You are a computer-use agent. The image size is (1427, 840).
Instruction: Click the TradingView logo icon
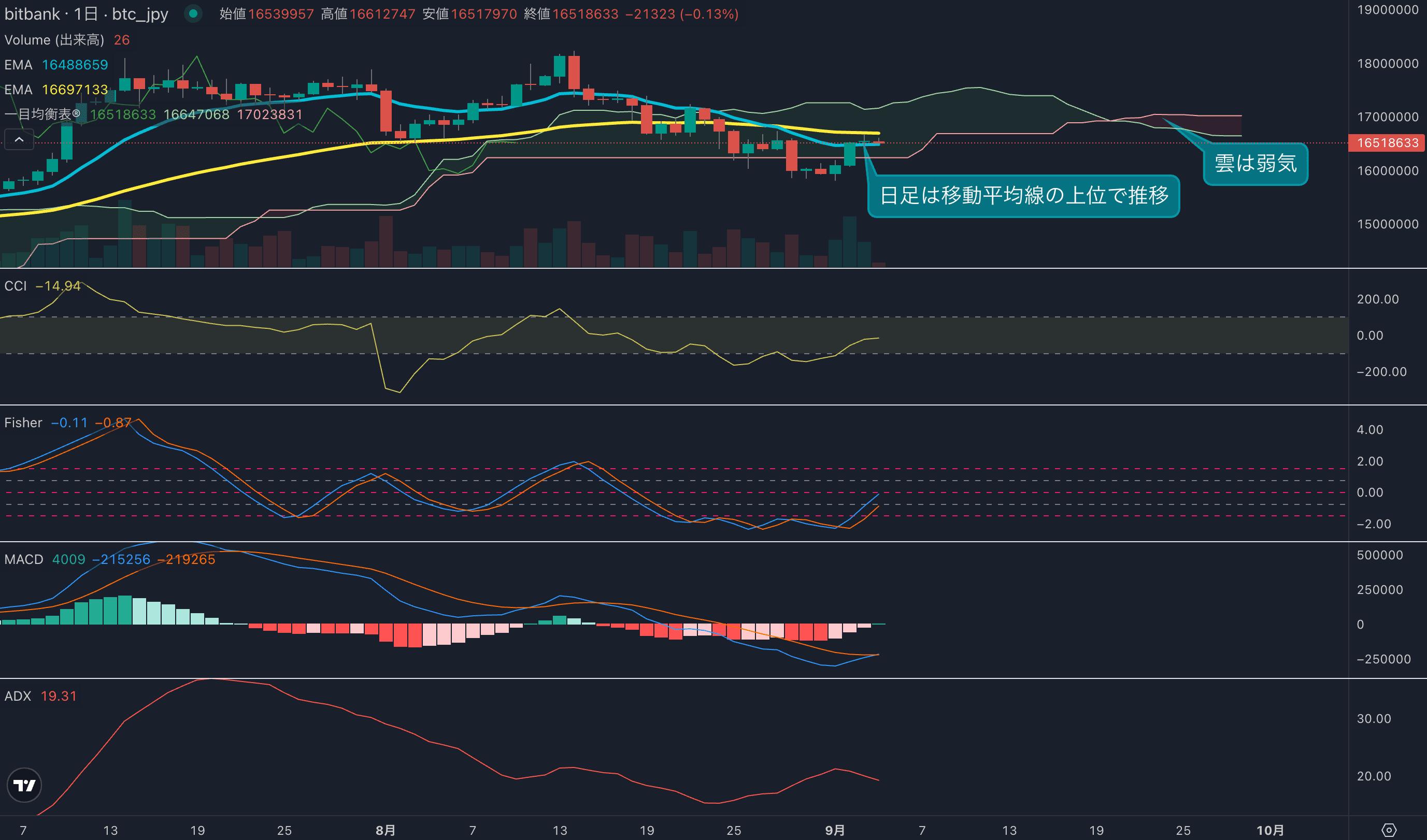[24, 785]
